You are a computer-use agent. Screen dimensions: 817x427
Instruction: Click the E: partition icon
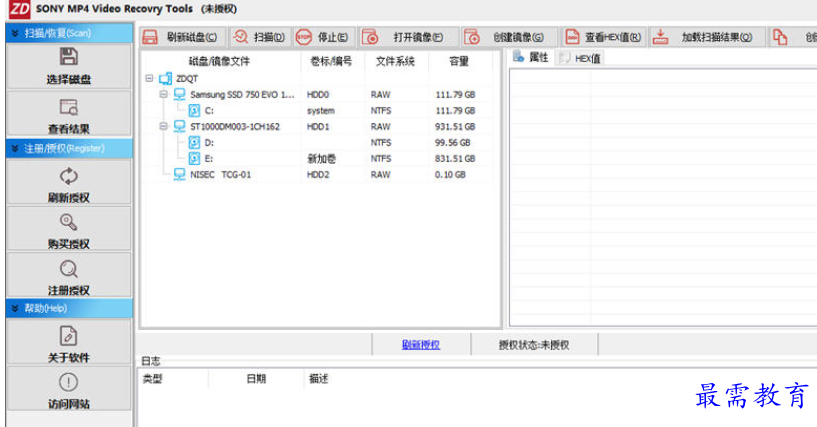pos(194,158)
